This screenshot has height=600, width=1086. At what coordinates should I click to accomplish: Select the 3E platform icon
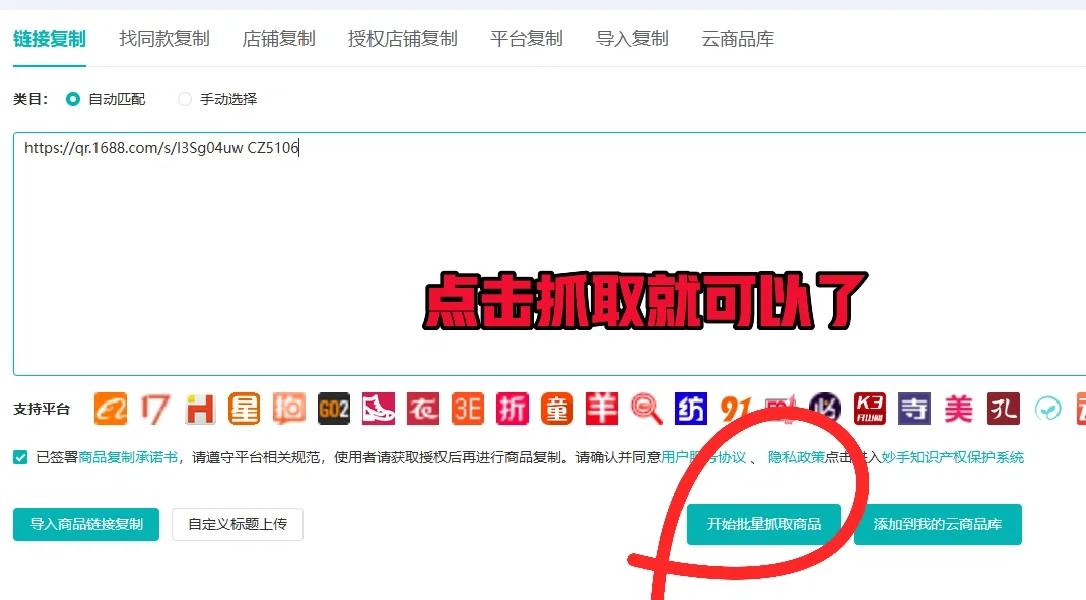point(466,408)
